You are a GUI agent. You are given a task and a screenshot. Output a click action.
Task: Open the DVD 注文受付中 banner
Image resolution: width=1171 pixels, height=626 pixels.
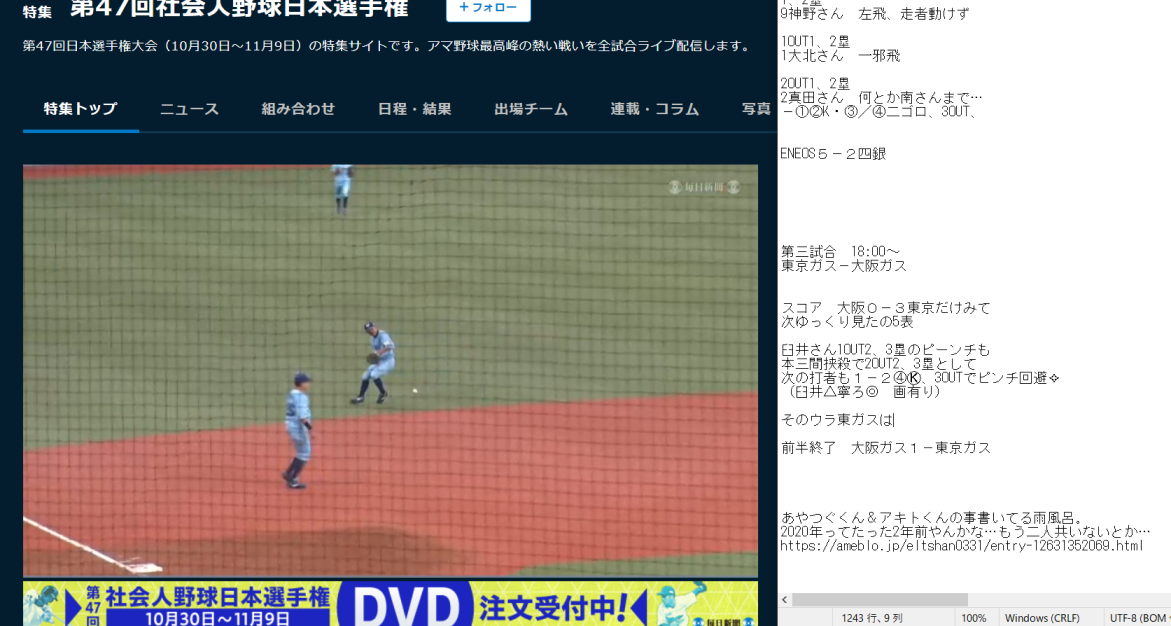[391, 604]
